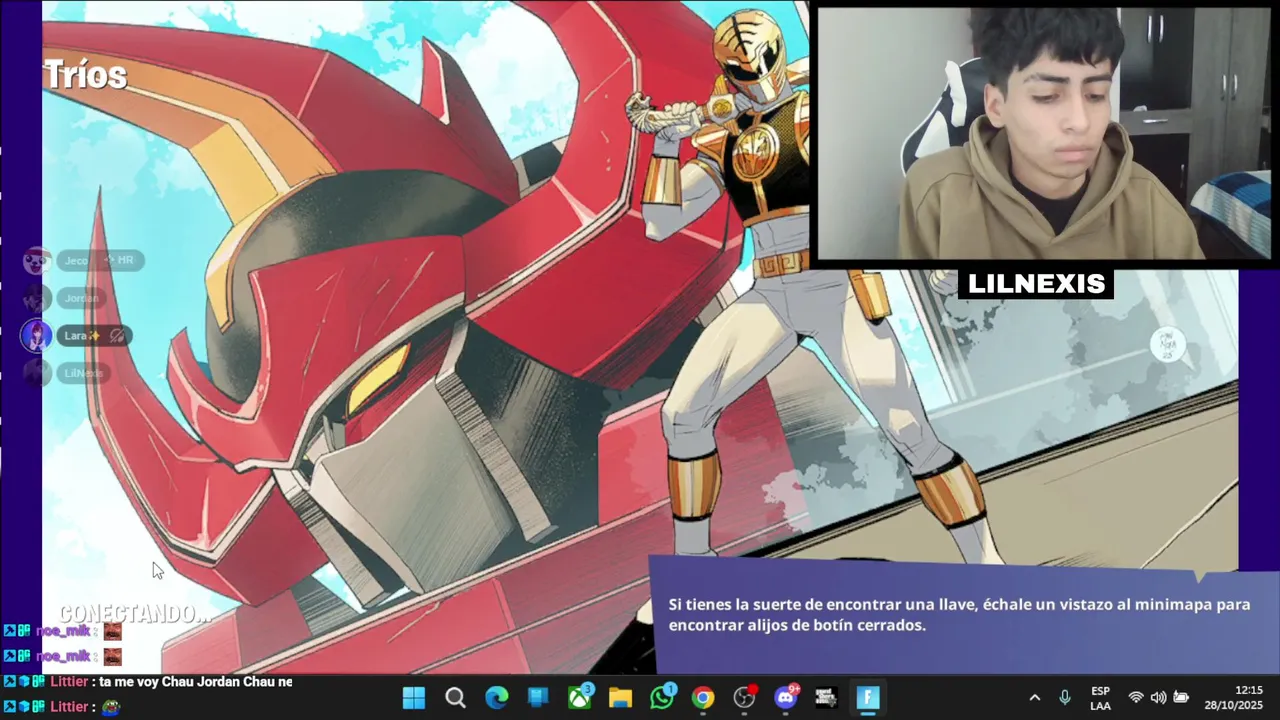The width and height of the screenshot is (1280, 720).
Task: Click Lara's highlighted avatar in the overlay
Action: pos(37,336)
